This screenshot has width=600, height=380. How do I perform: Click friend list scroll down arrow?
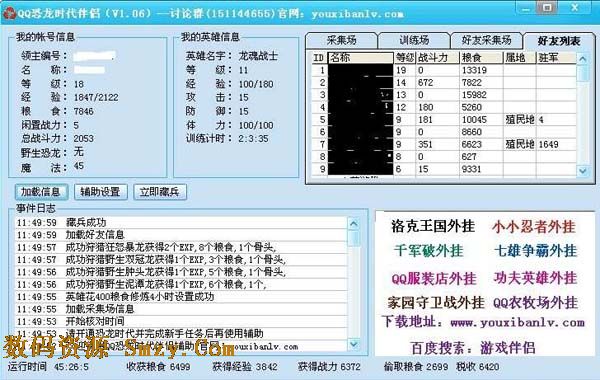pyautogui.click(x=583, y=171)
